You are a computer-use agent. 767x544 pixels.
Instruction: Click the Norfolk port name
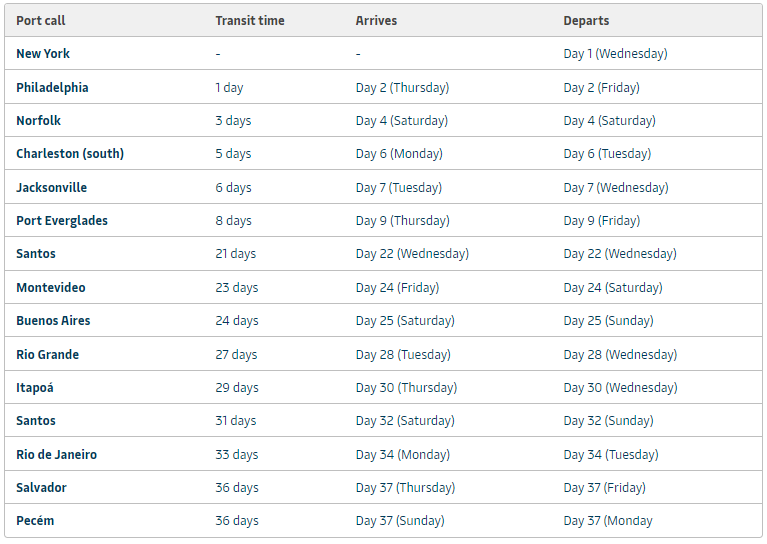click(39, 121)
